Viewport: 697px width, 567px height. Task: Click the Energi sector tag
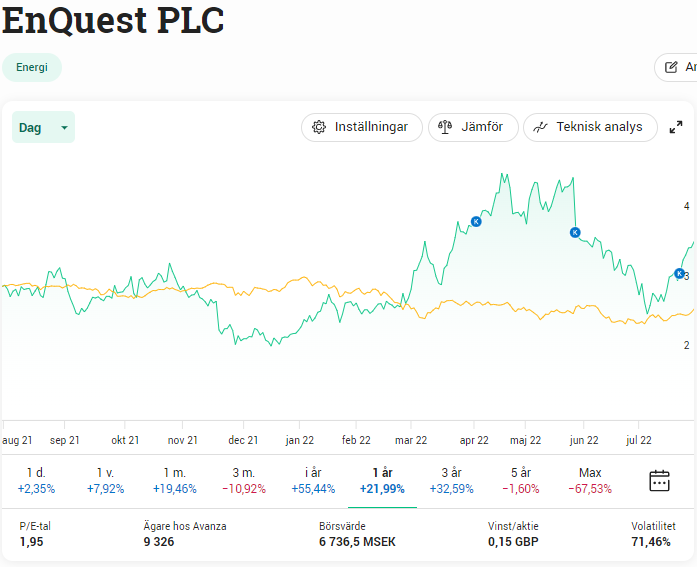(32, 67)
